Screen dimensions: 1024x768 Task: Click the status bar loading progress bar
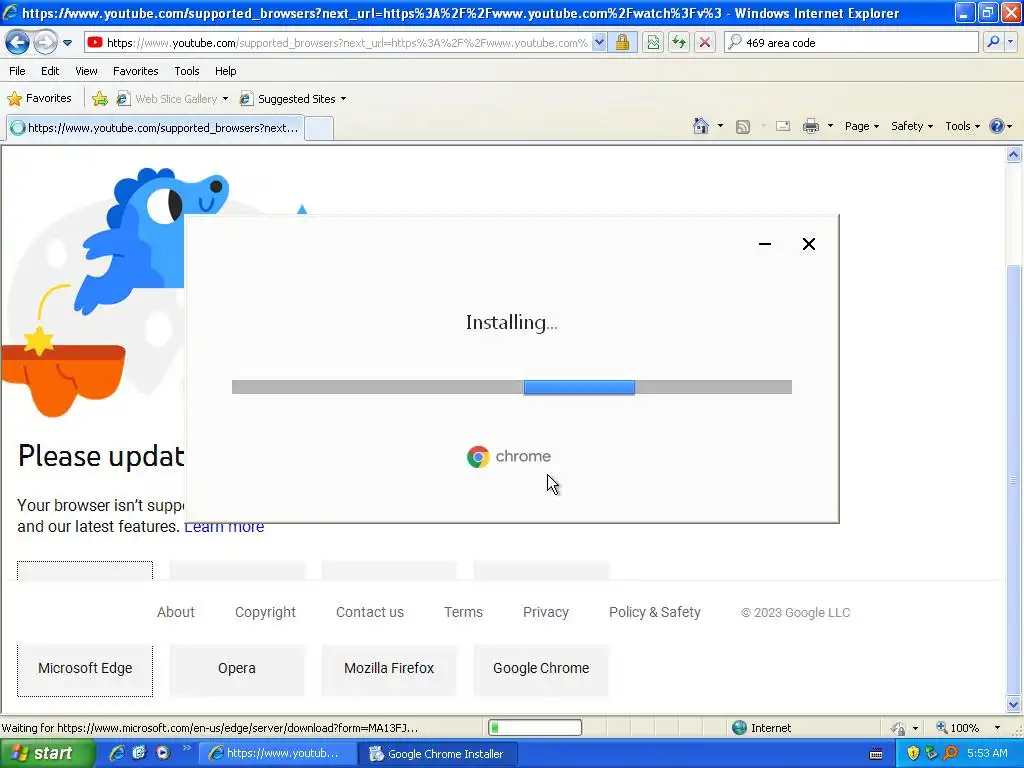click(x=535, y=728)
